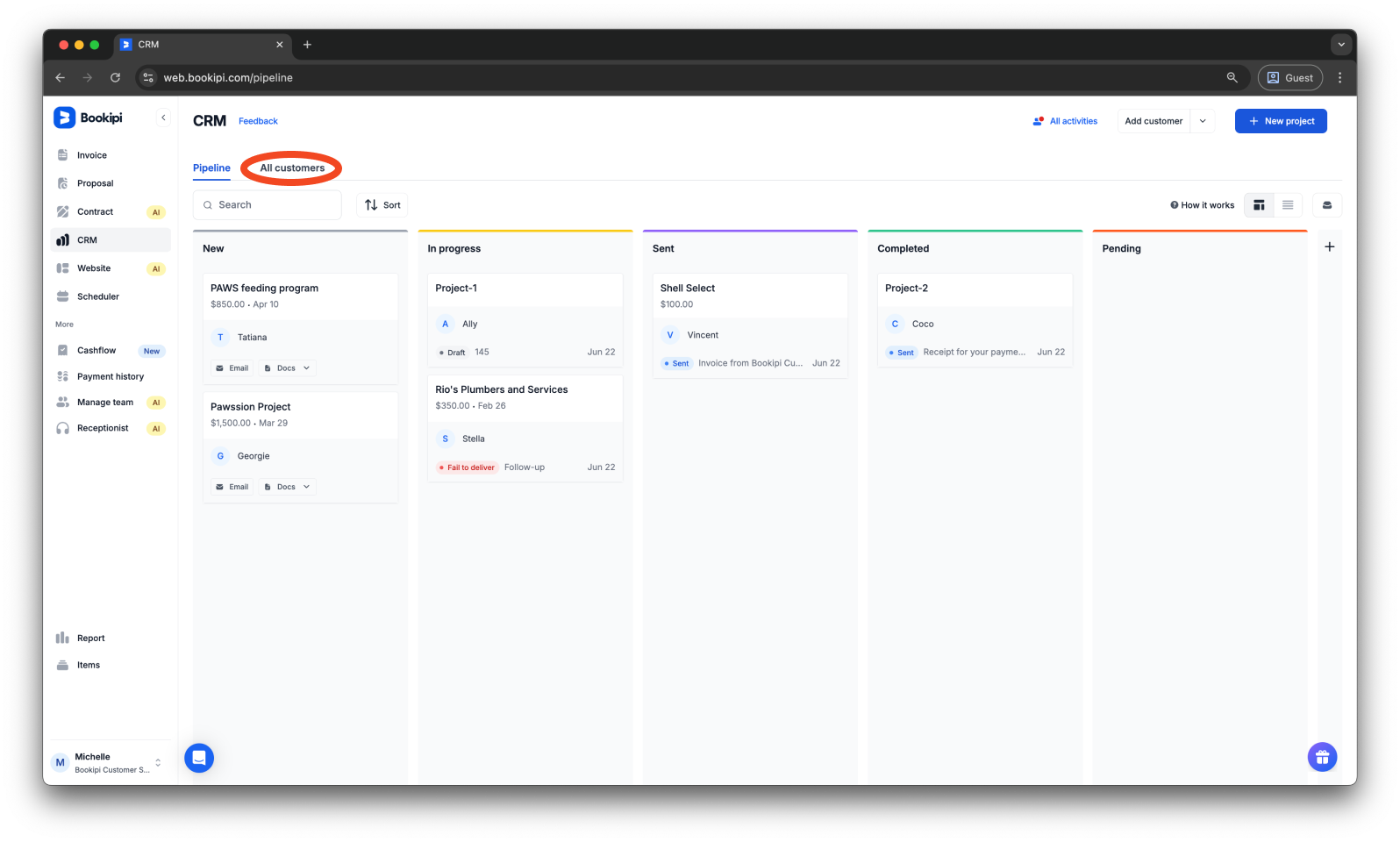Open Website builder from sidebar
Image resolution: width=1400 pixels, height=842 pixels.
[x=111, y=268]
